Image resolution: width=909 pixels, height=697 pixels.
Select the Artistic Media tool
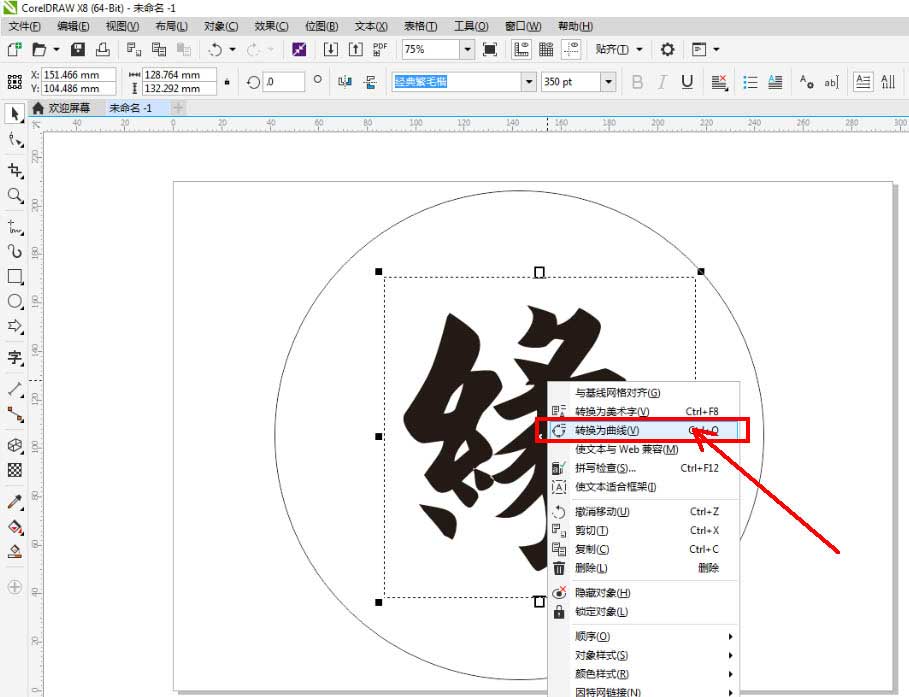point(15,251)
